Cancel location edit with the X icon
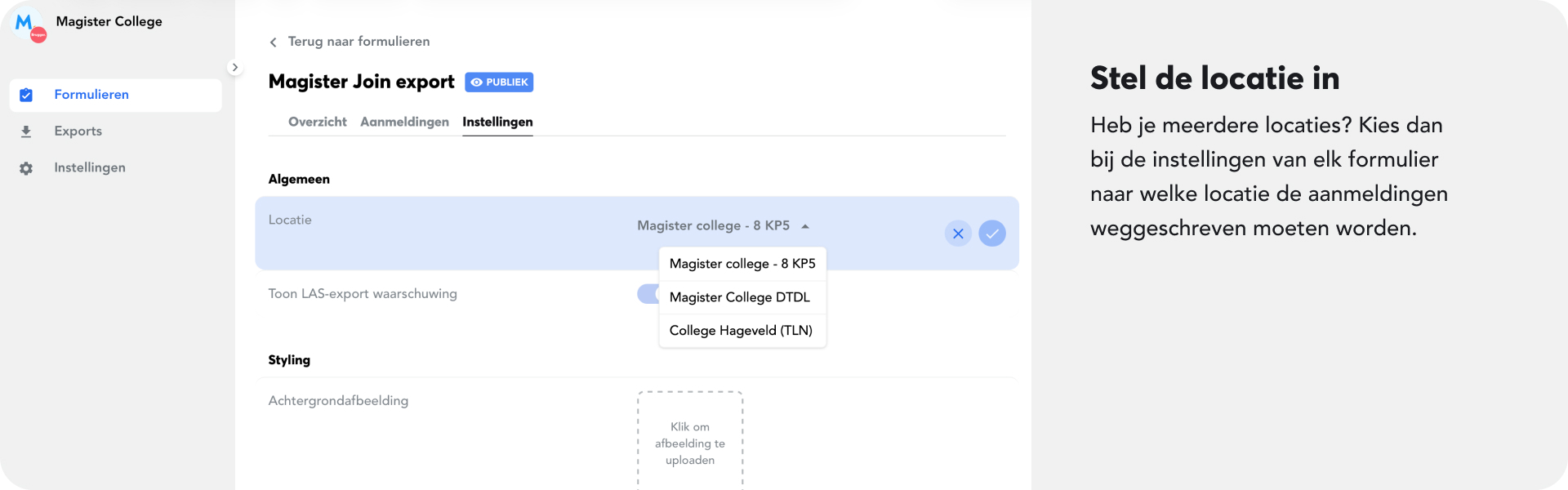The width and height of the screenshot is (1568, 490). [958, 234]
